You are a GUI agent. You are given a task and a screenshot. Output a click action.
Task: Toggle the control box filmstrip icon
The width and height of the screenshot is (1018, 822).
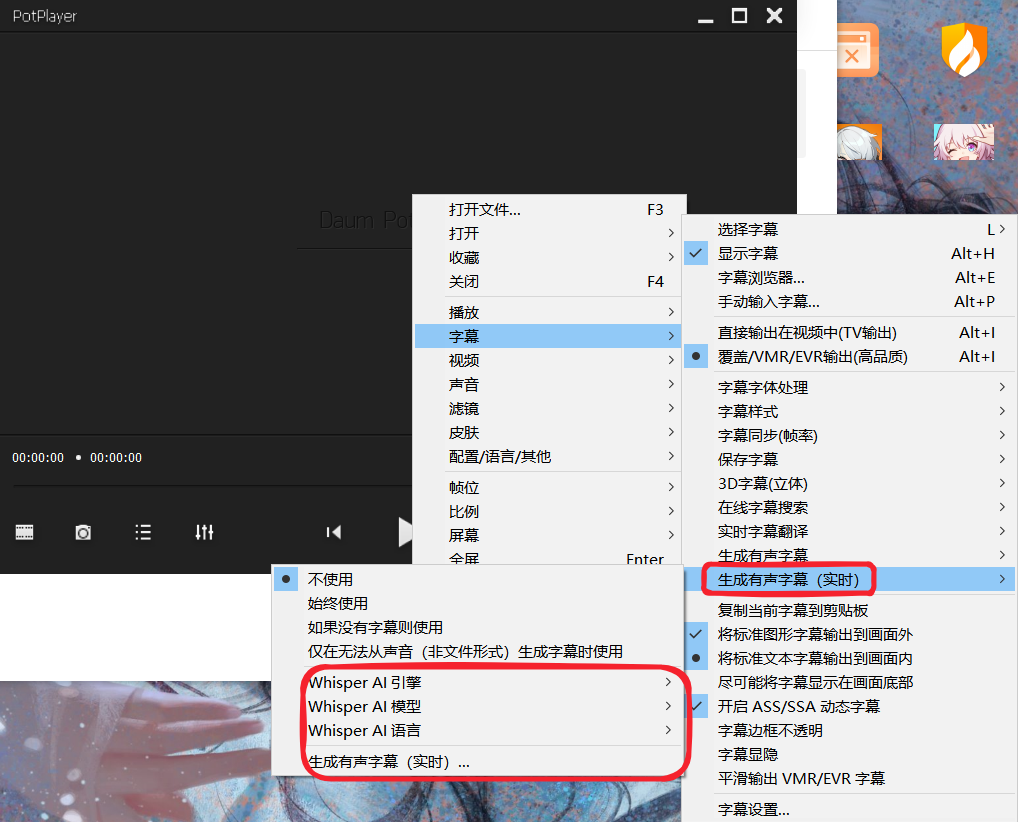click(24, 532)
